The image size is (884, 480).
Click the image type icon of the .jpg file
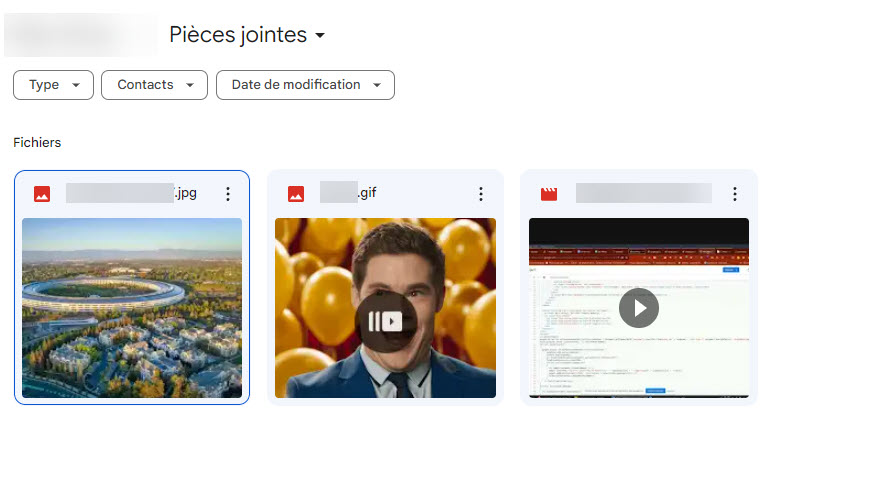click(x=41, y=194)
